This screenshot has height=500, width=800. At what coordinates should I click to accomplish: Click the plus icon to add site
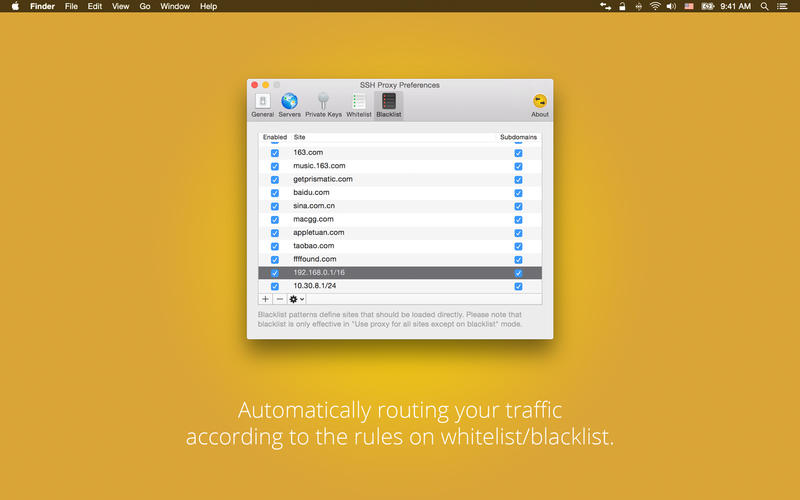click(265, 299)
